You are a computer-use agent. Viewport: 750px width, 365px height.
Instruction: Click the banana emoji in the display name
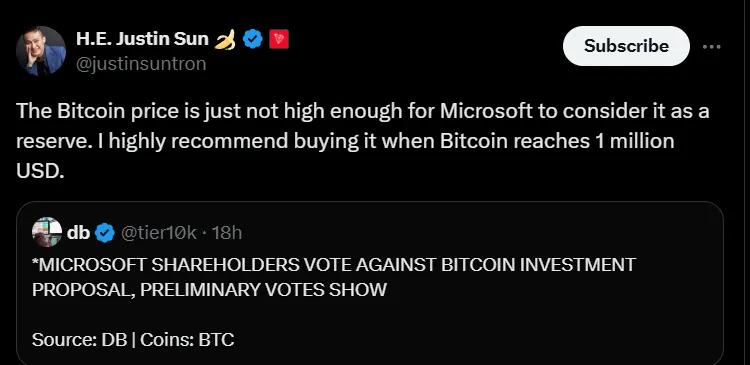225,39
